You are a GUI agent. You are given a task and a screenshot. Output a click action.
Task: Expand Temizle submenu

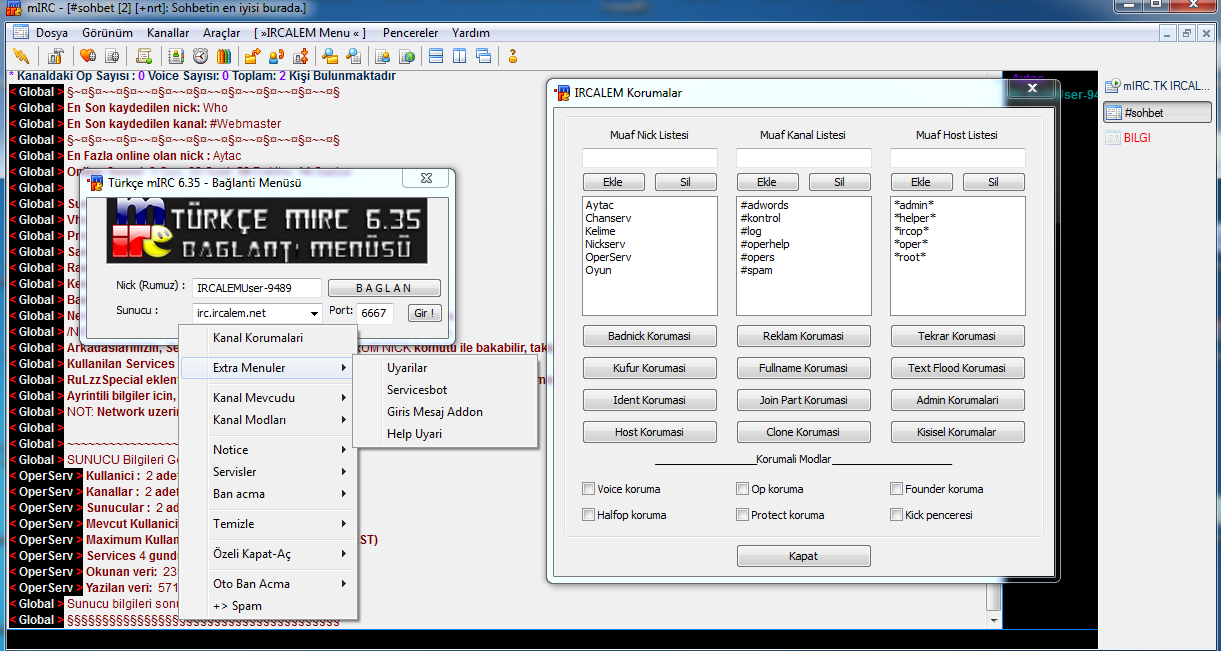point(268,524)
